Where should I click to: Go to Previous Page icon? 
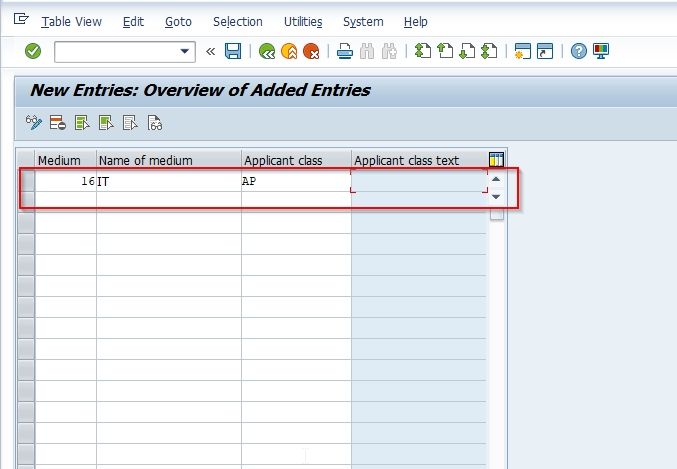[x=445, y=51]
